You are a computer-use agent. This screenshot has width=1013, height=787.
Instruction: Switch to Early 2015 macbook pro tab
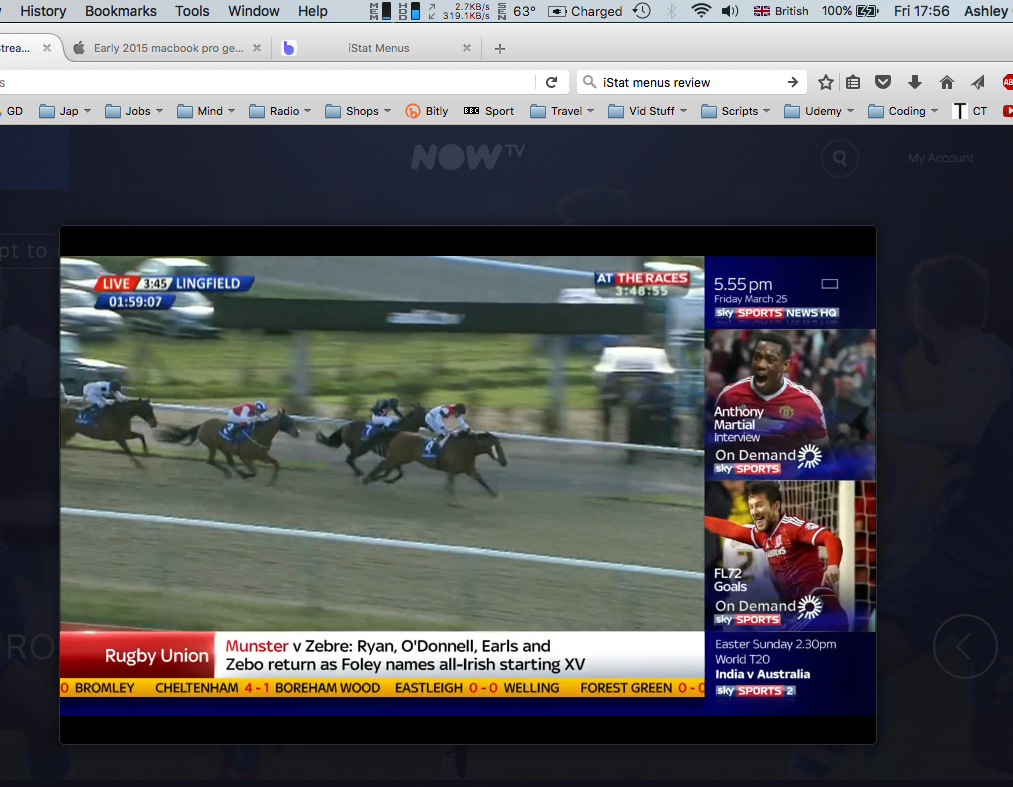168,48
